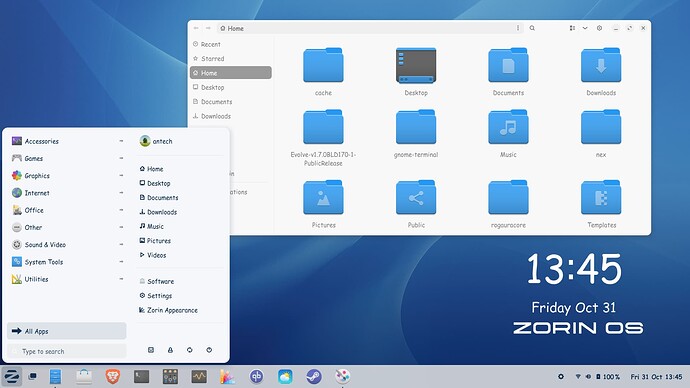Expand the Graphics category in start menu
This screenshot has height=388, width=690.
click(x=67, y=175)
